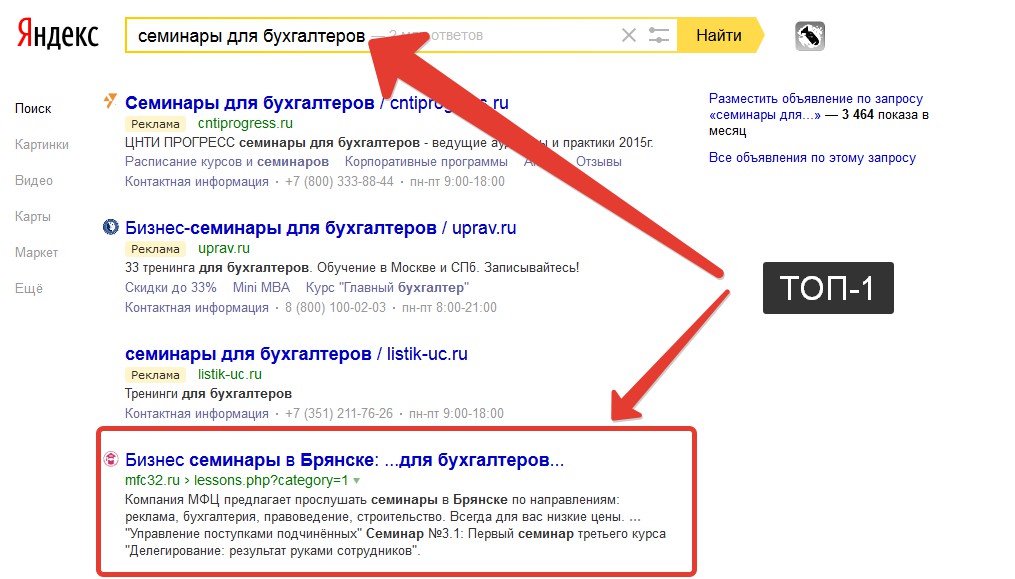1015x579 pixels.
Task: Click cntiprogress favicon icon beside first ad
Action: point(111,101)
